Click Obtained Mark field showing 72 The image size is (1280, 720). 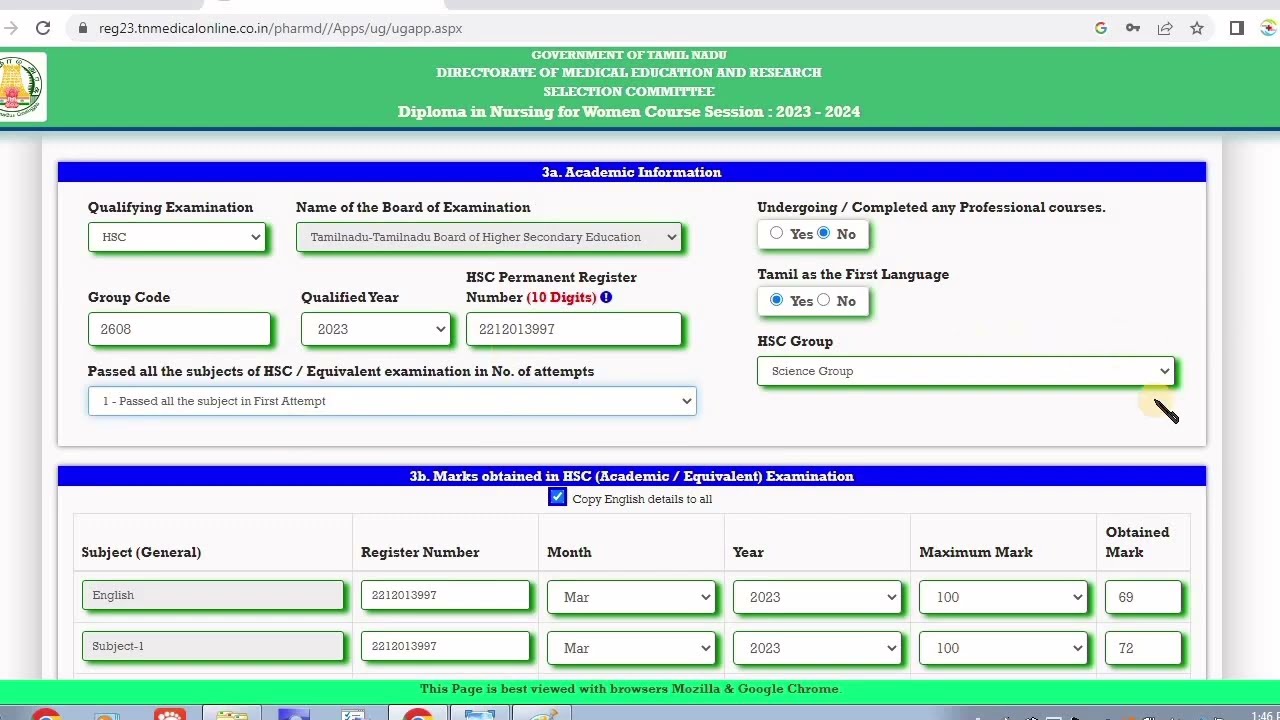(1143, 648)
